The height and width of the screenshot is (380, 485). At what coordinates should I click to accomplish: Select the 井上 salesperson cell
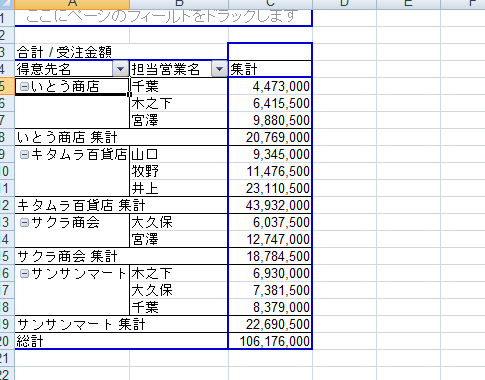[179, 188]
